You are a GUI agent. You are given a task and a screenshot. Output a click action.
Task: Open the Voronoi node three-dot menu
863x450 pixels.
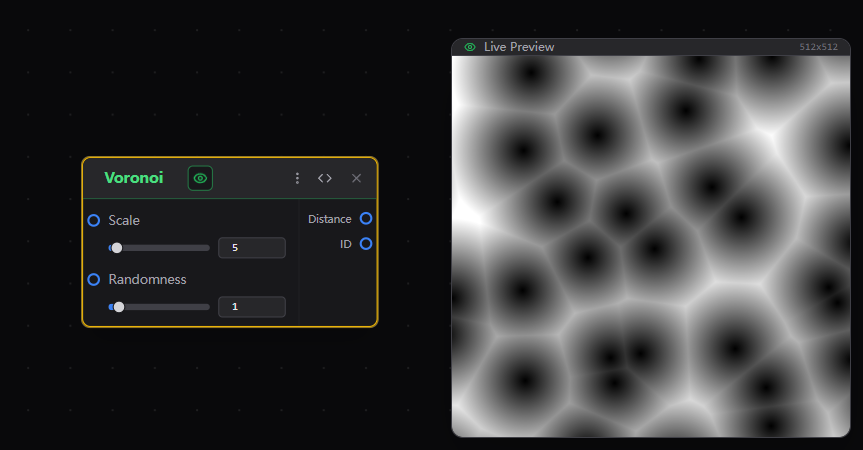pyautogui.click(x=297, y=178)
